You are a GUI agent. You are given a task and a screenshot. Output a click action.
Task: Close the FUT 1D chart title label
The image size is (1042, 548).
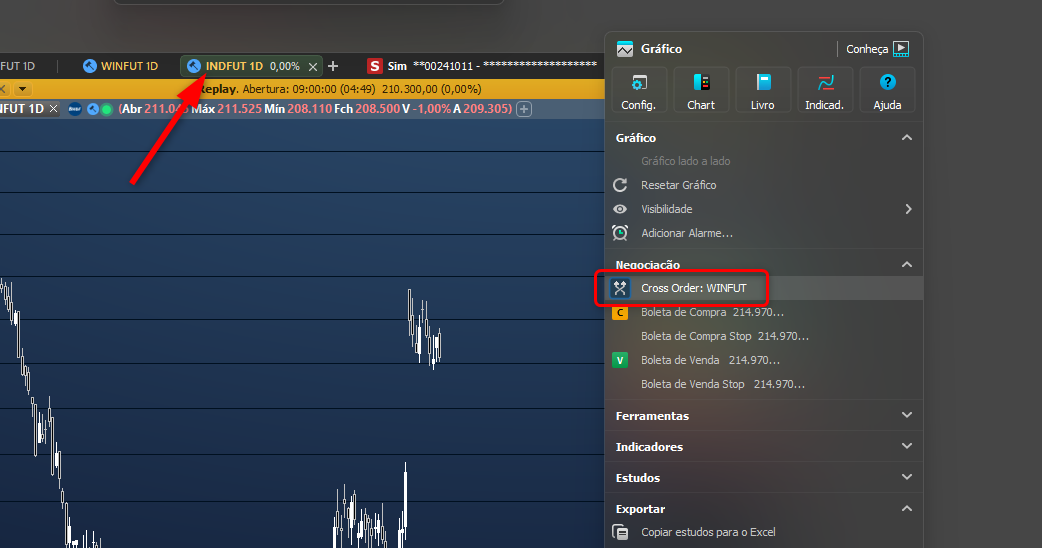tap(54, 109)
